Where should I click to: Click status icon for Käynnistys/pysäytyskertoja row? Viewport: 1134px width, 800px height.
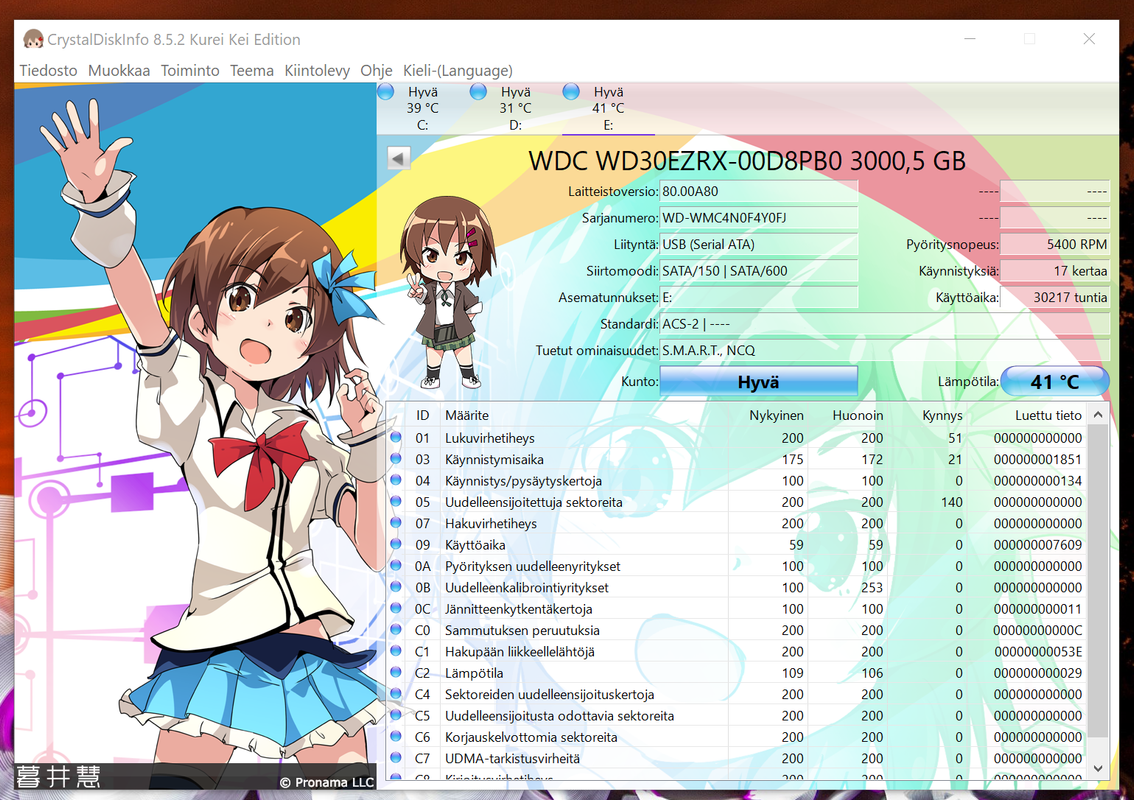(x=396, y=480)
